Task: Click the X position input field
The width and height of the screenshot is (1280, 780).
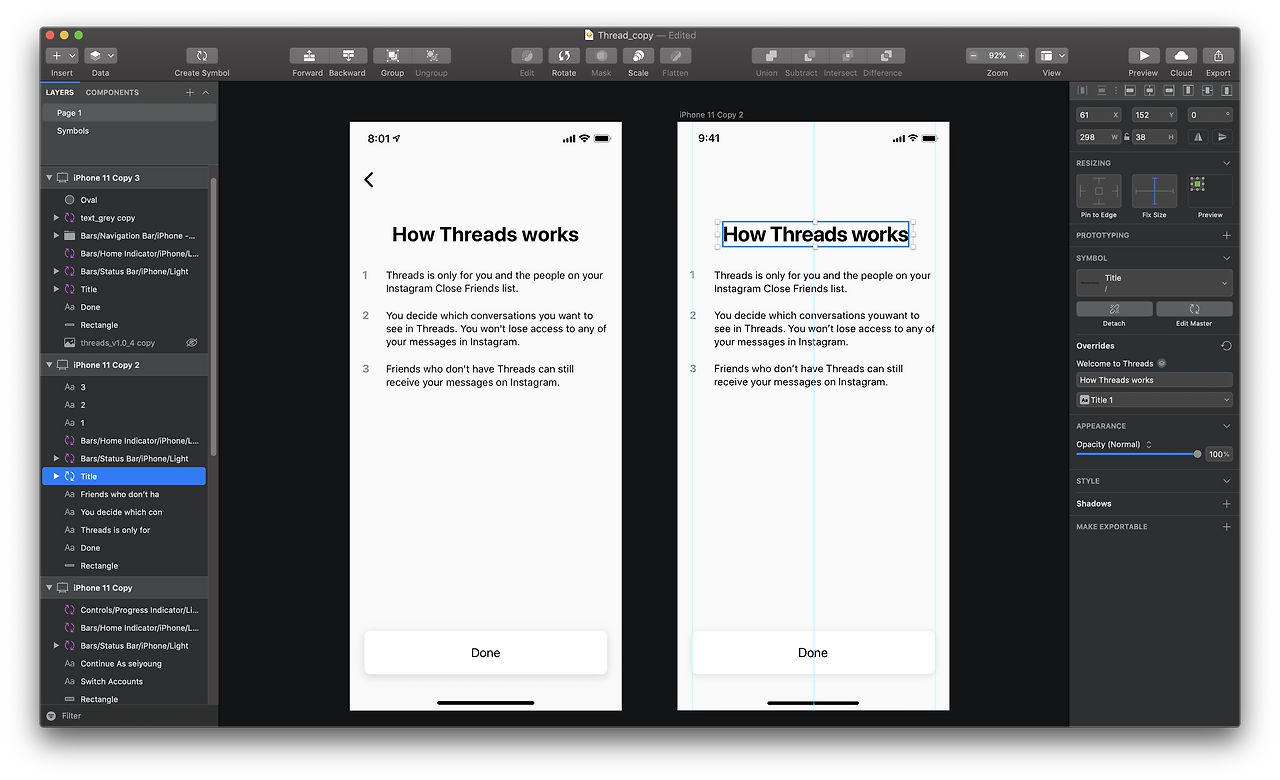Action: click(1099, 115)
